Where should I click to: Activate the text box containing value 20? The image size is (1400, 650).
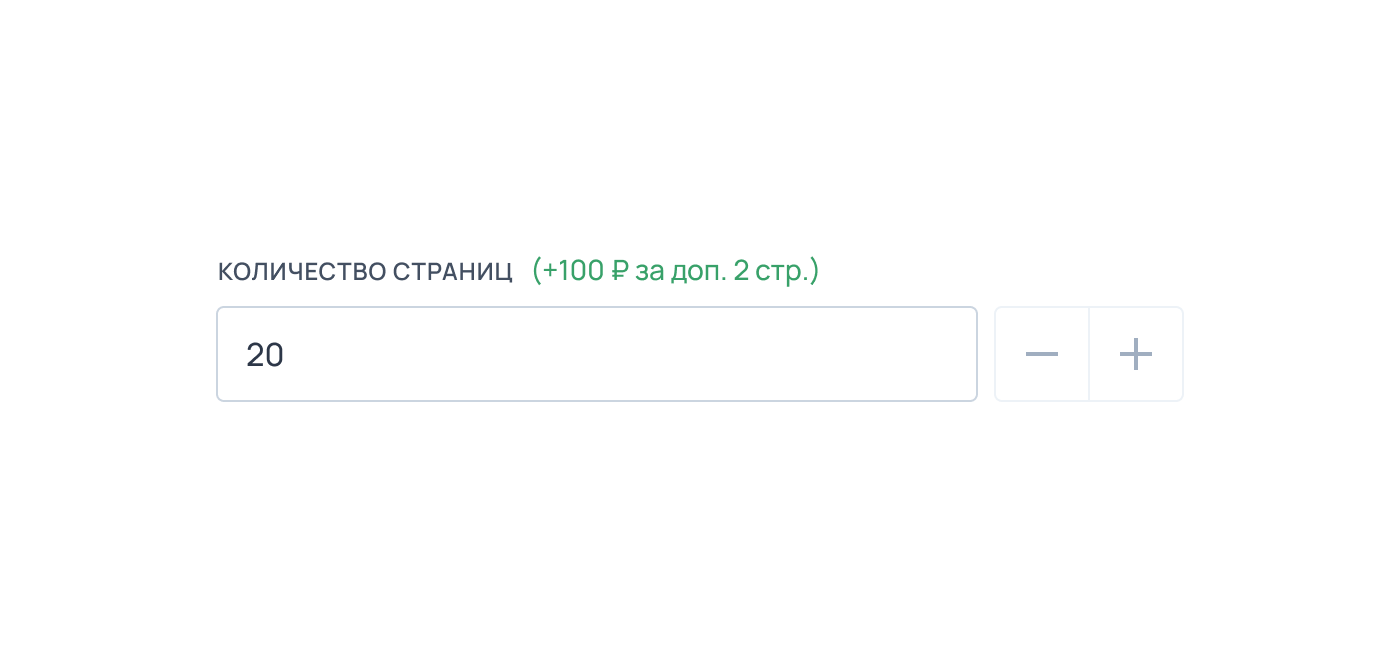click(597, 354)
